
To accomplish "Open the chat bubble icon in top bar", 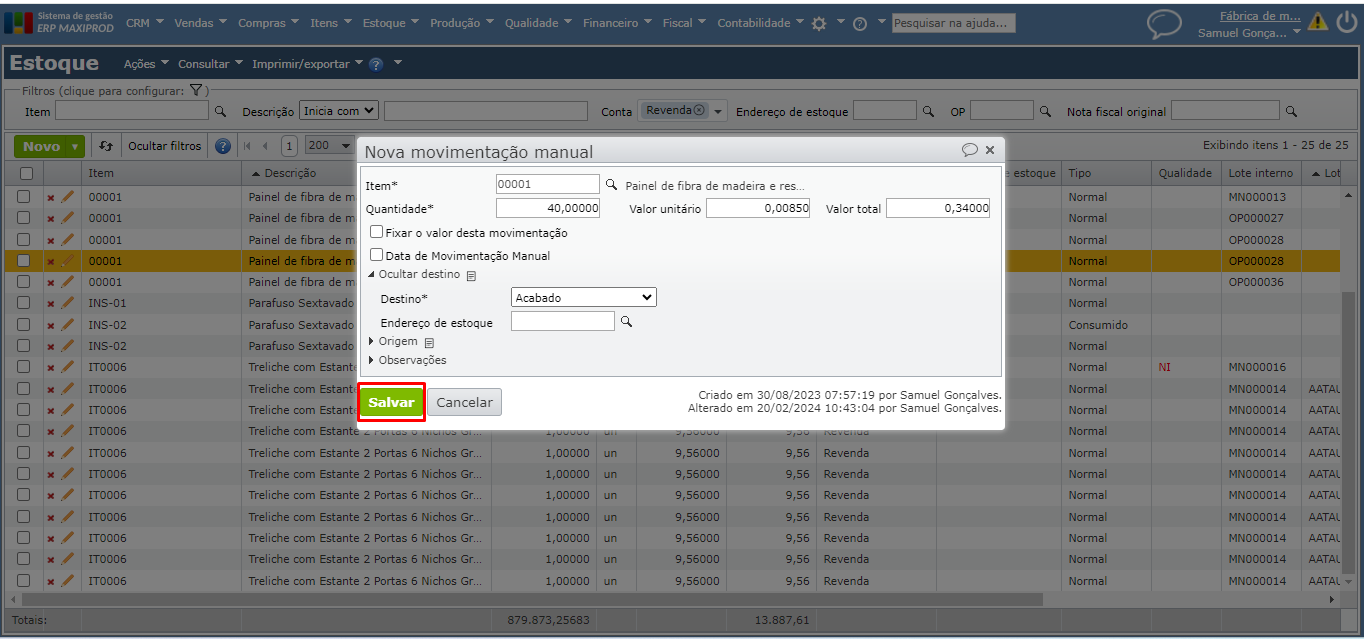I will 1163,24.
